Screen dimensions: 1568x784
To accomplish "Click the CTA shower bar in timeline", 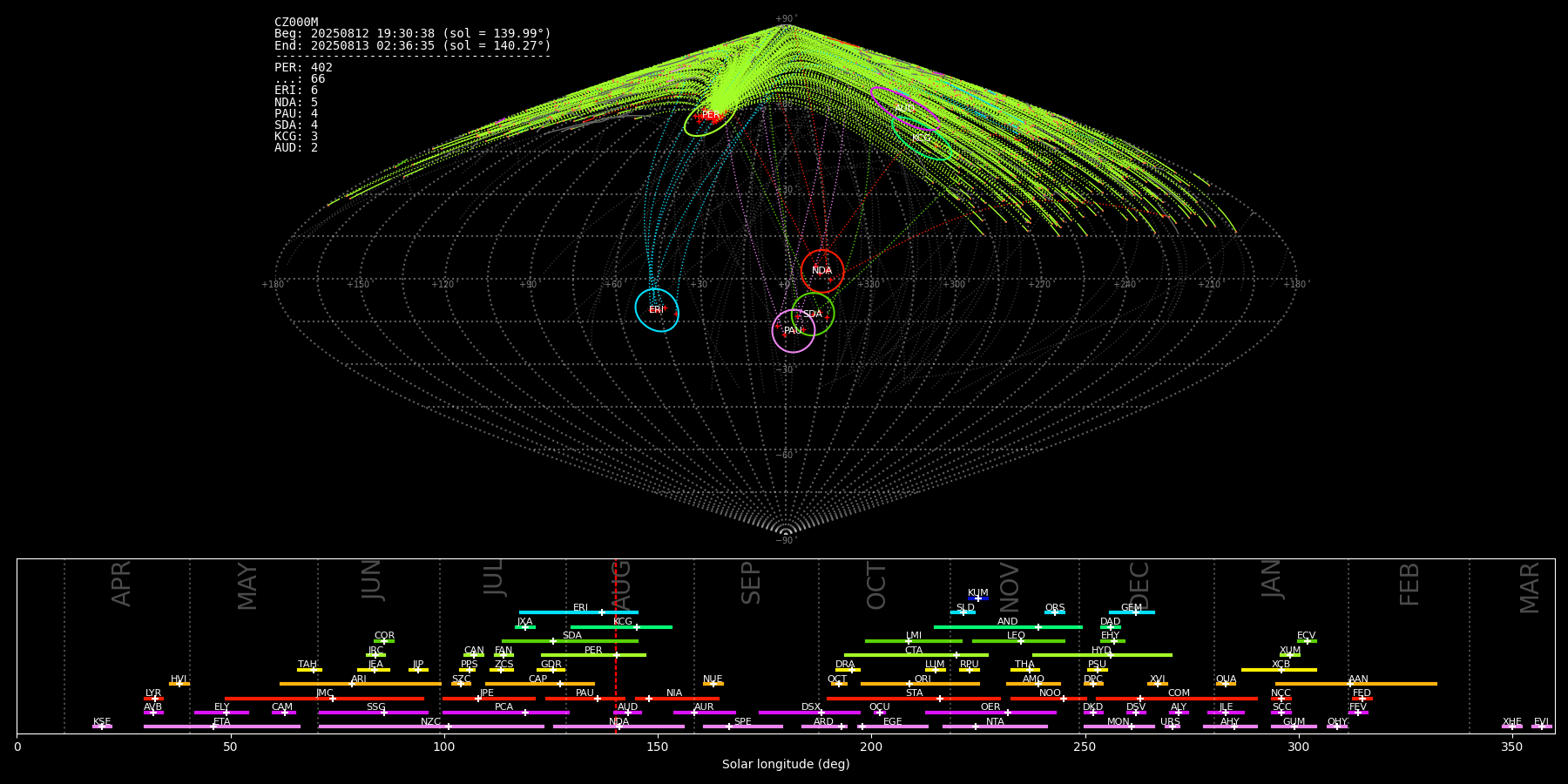I will 916,655.
